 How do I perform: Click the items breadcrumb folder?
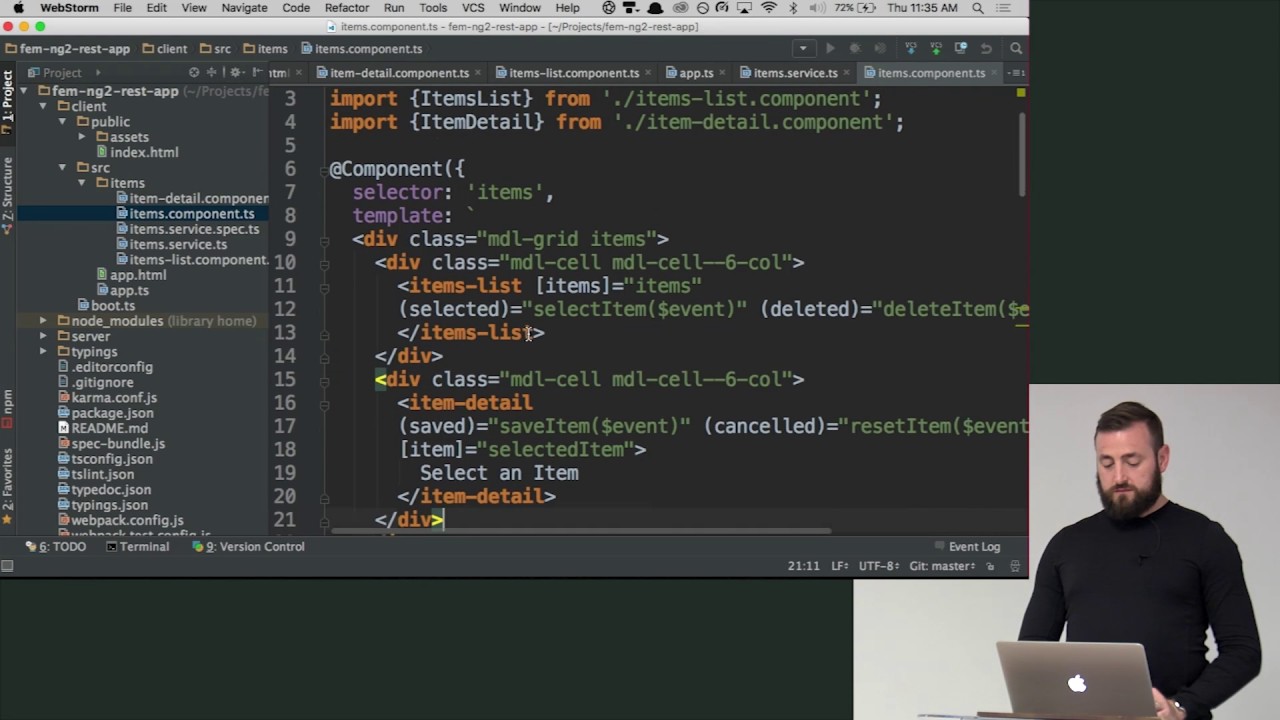[x=265, y=48]
